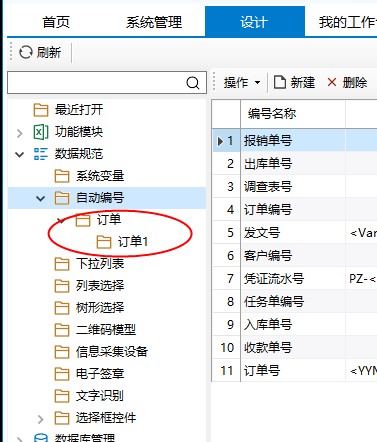Select the 报销单号 table cell
377x442 pixels.
(293, 141)
